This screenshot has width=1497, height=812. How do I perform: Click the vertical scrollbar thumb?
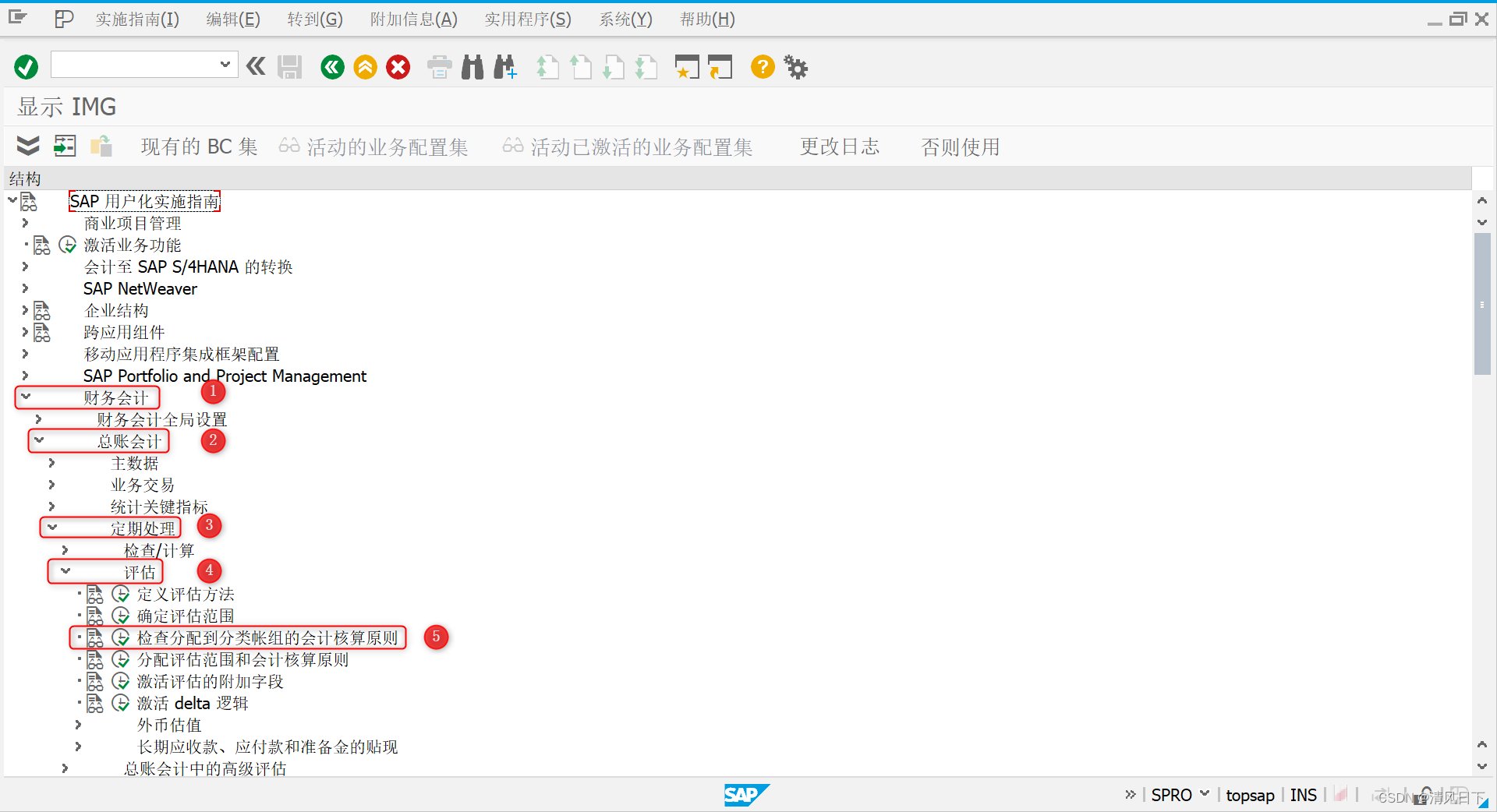click(x=1482, y=304)
